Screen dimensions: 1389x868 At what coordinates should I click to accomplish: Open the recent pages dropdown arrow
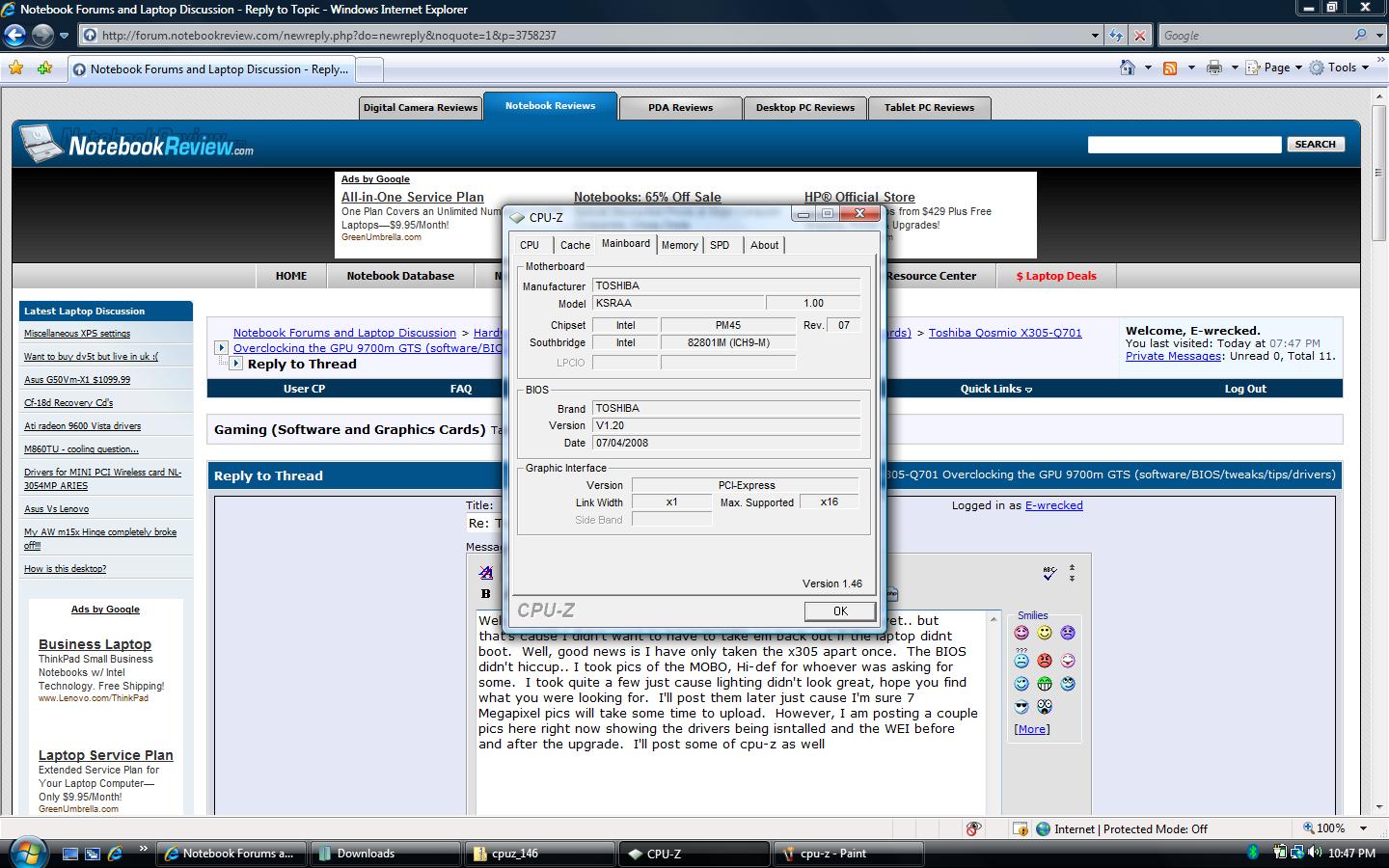[64, 36]
